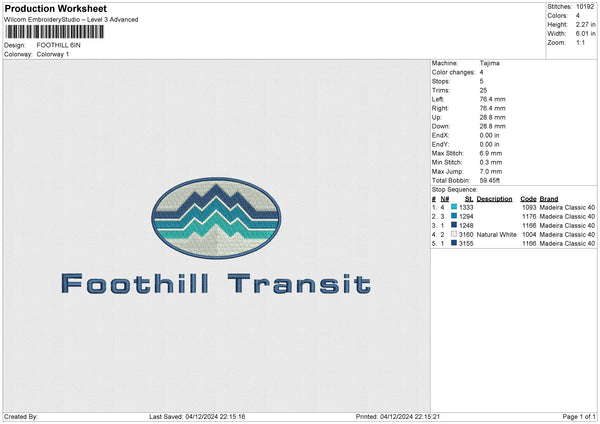Click the Stop Sequence heading
The width and height of the screenshot is (600, 424).
455,188
